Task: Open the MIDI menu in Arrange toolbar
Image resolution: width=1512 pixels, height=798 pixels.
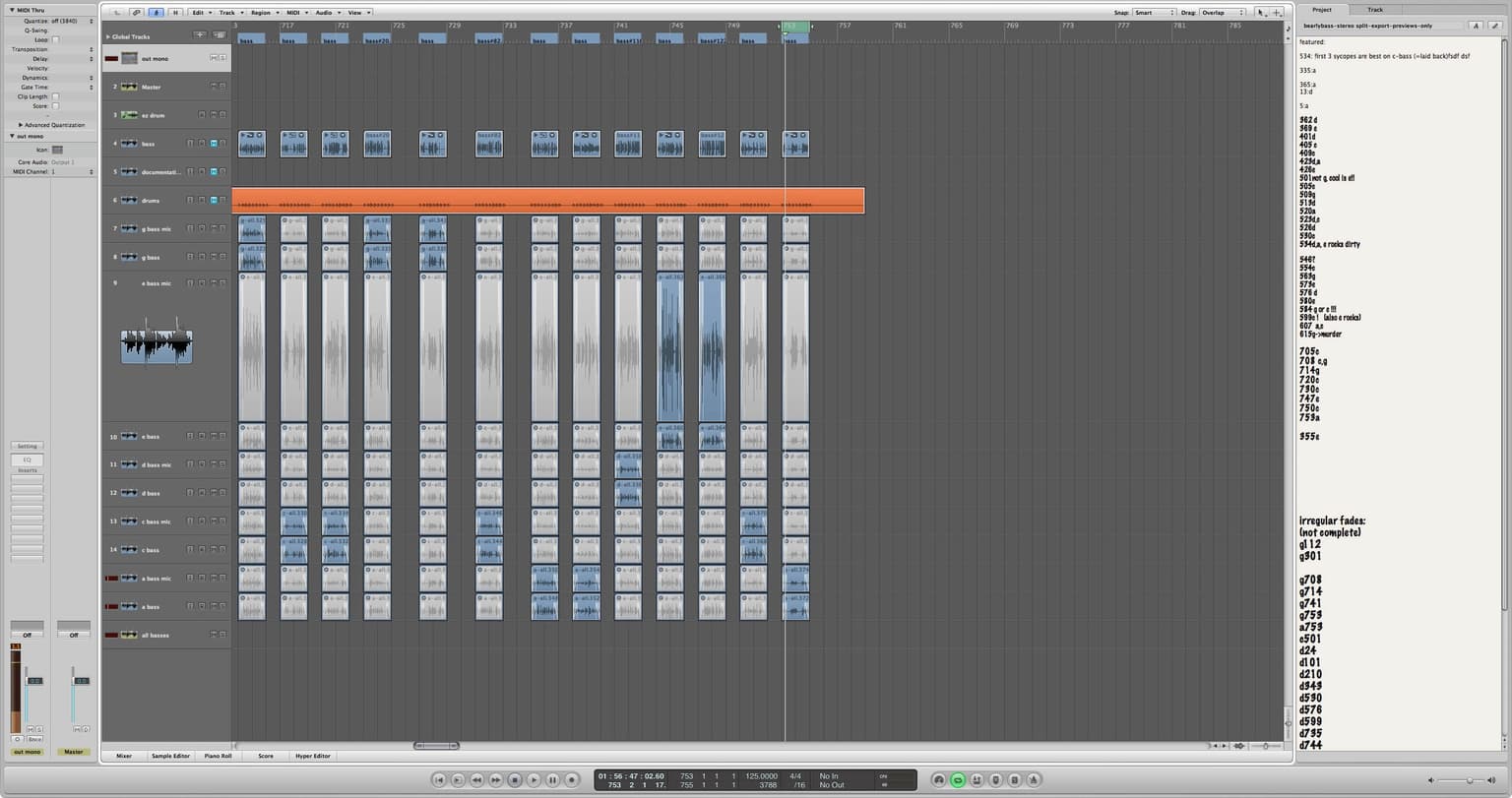Action: click(x=295, y=13)
